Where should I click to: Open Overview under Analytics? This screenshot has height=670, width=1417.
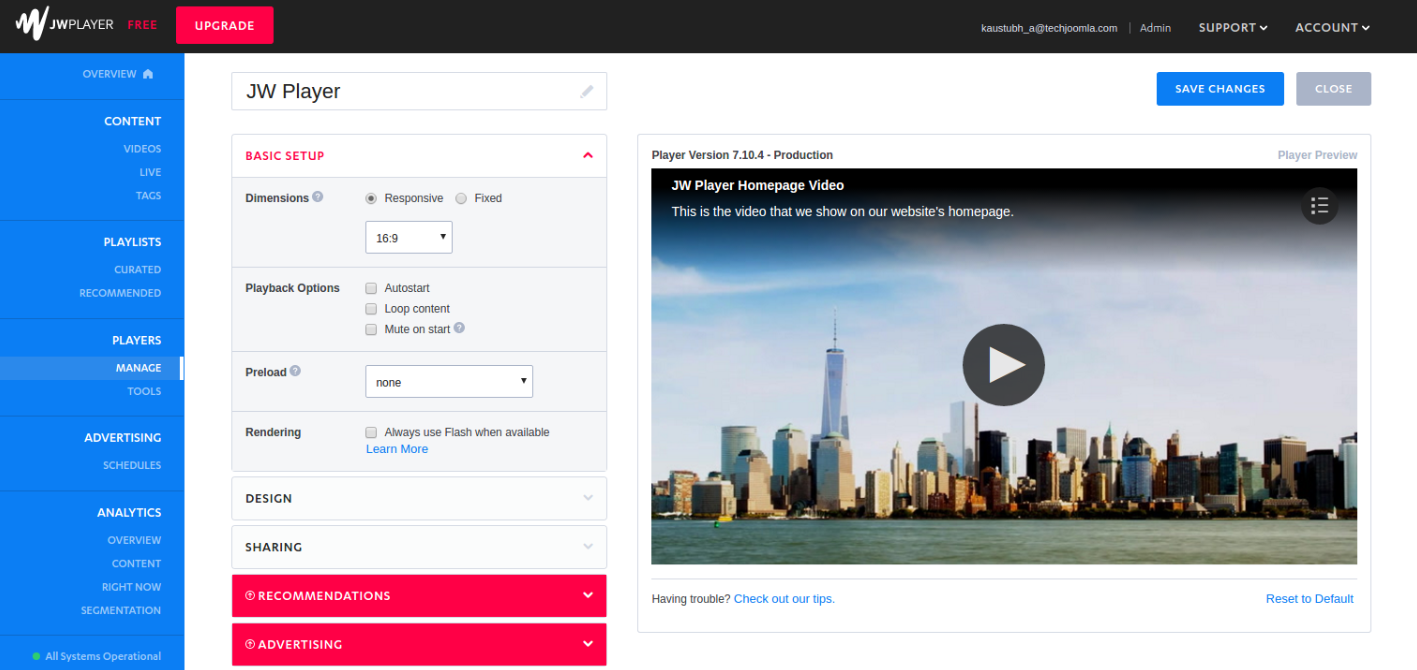(x=134, y=540)
